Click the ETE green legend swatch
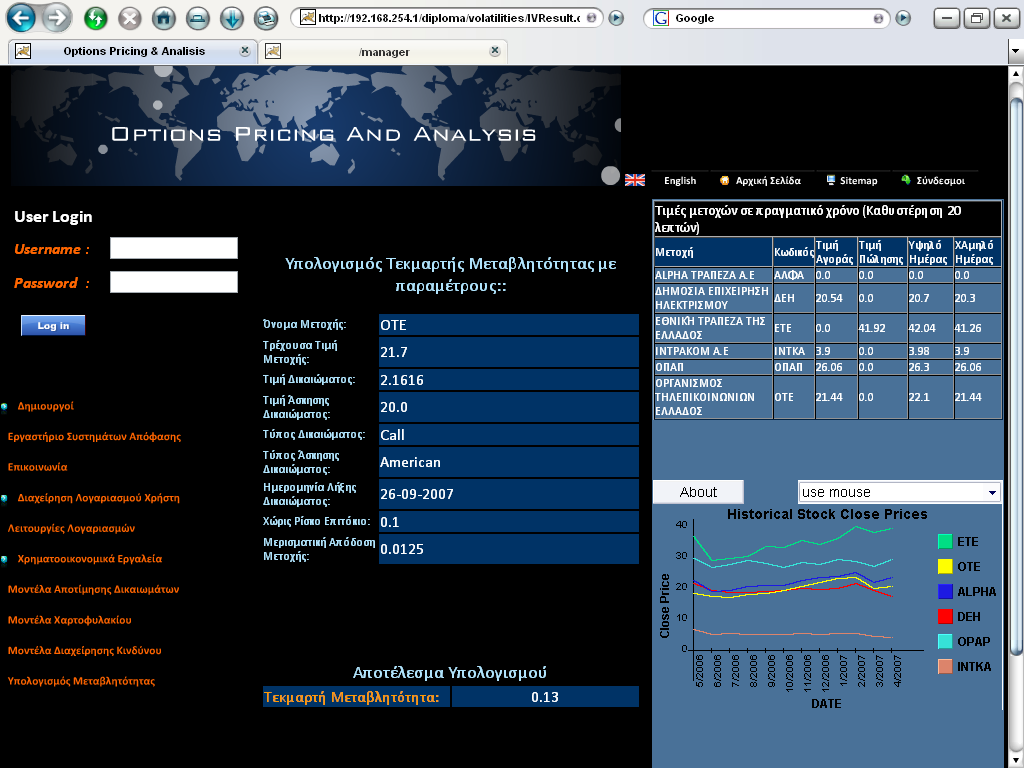The image size is (1024, 768). [945, 541]
